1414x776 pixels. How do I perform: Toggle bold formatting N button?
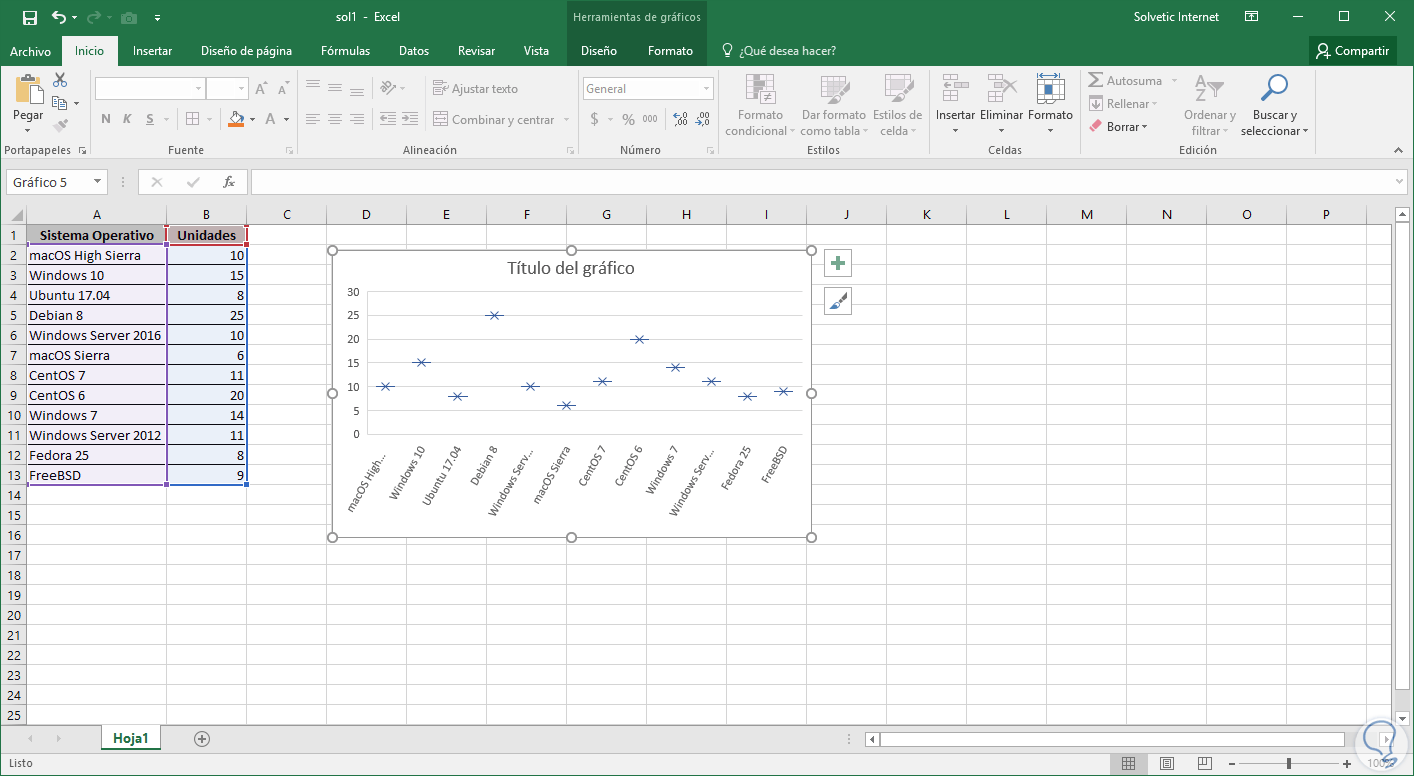106,120
